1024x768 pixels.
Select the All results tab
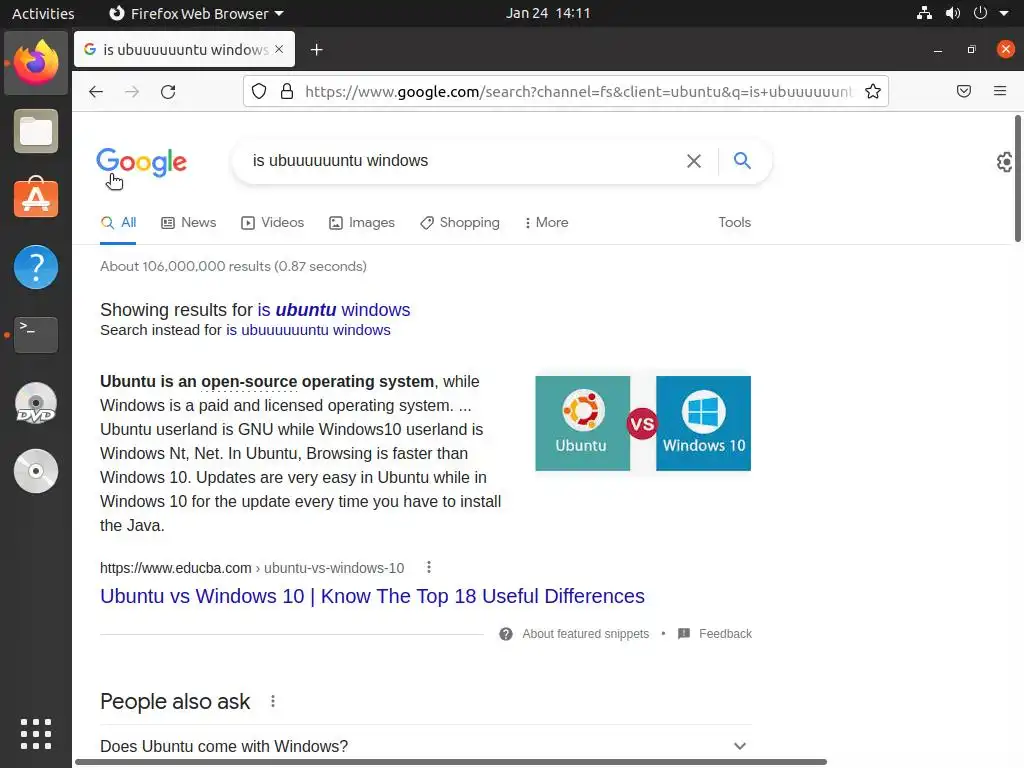pos(118,223)
